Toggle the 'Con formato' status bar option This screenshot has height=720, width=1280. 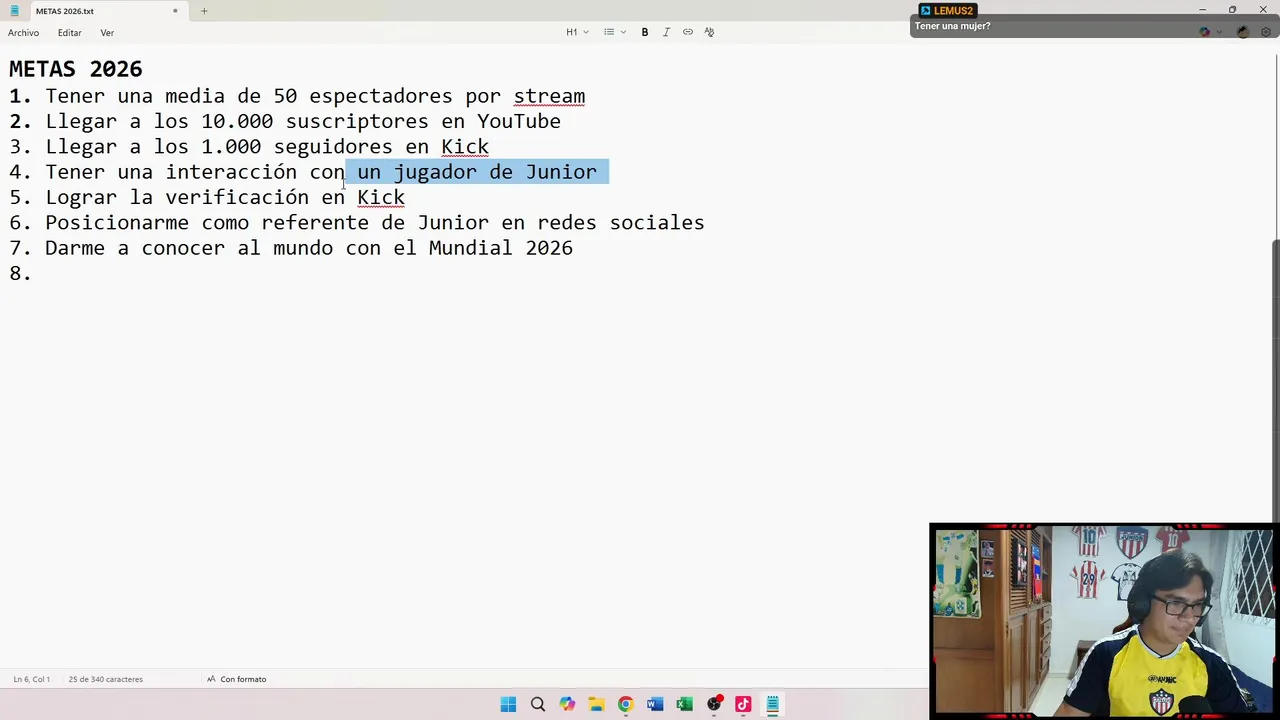[236, 679]
